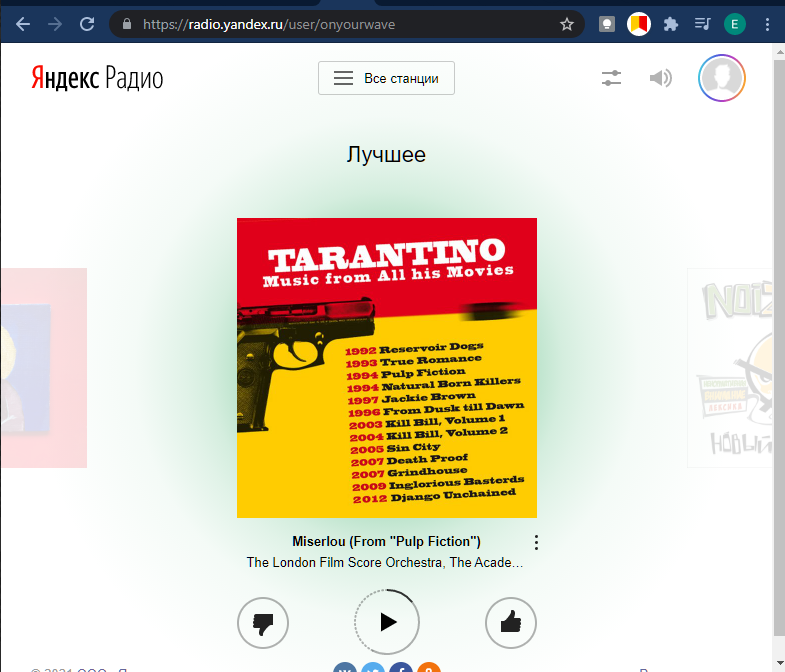Click the scroll down arrow on scrollbar
Image resolution: width=785 pixels, height=672 pixels.
point(779,664)
